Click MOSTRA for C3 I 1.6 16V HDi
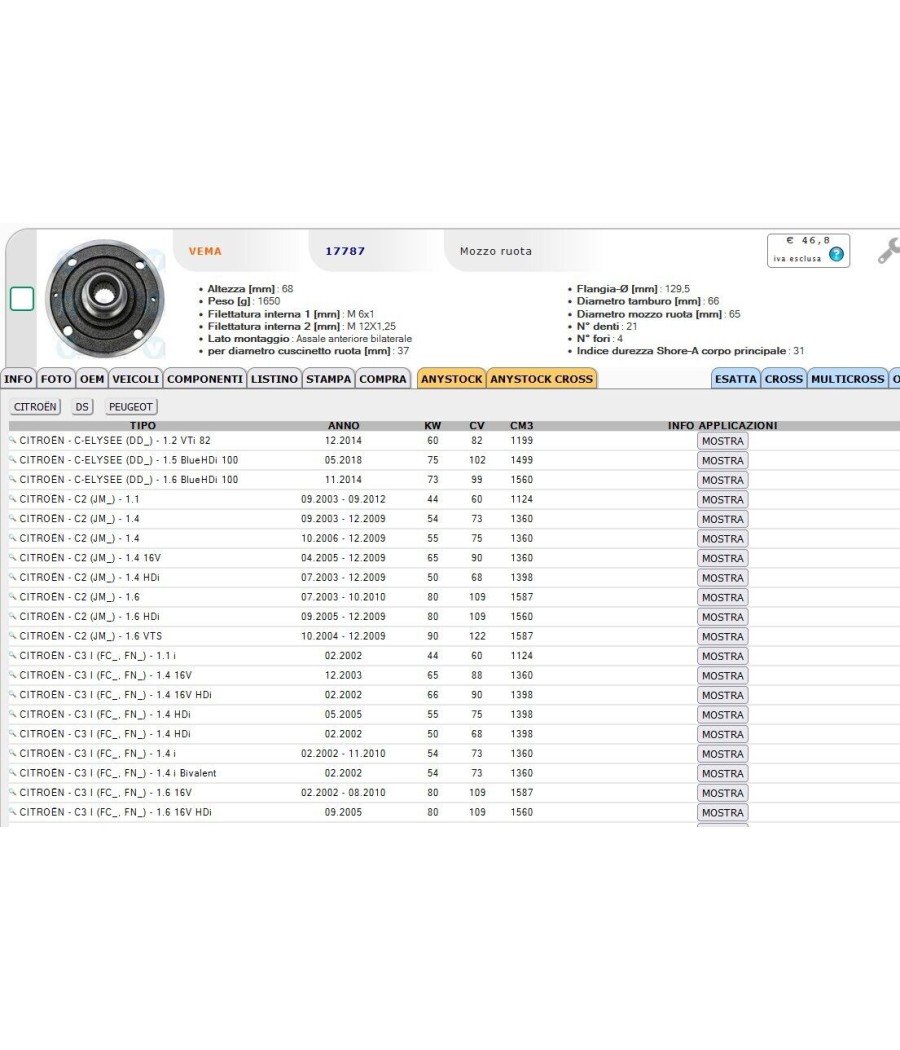Screen dimensions: 900x1050 pyautogui.click(x=723, y=812)
